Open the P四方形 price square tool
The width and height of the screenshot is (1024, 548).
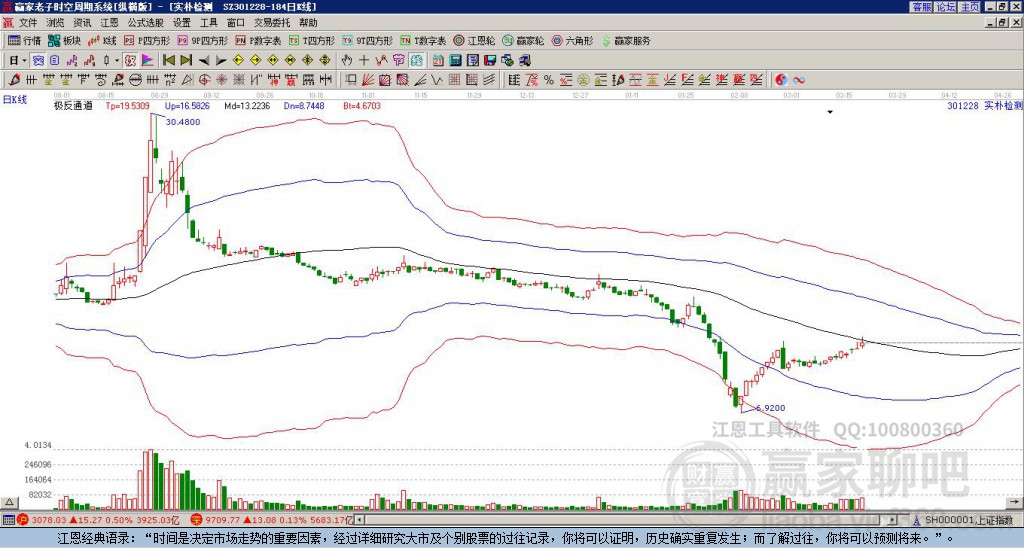pyautogui.click(x=147, y=40)
